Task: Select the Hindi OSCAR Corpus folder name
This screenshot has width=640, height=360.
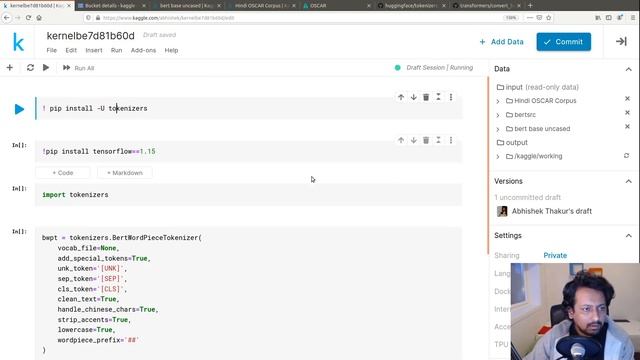Action: click(x=545, y=100)
